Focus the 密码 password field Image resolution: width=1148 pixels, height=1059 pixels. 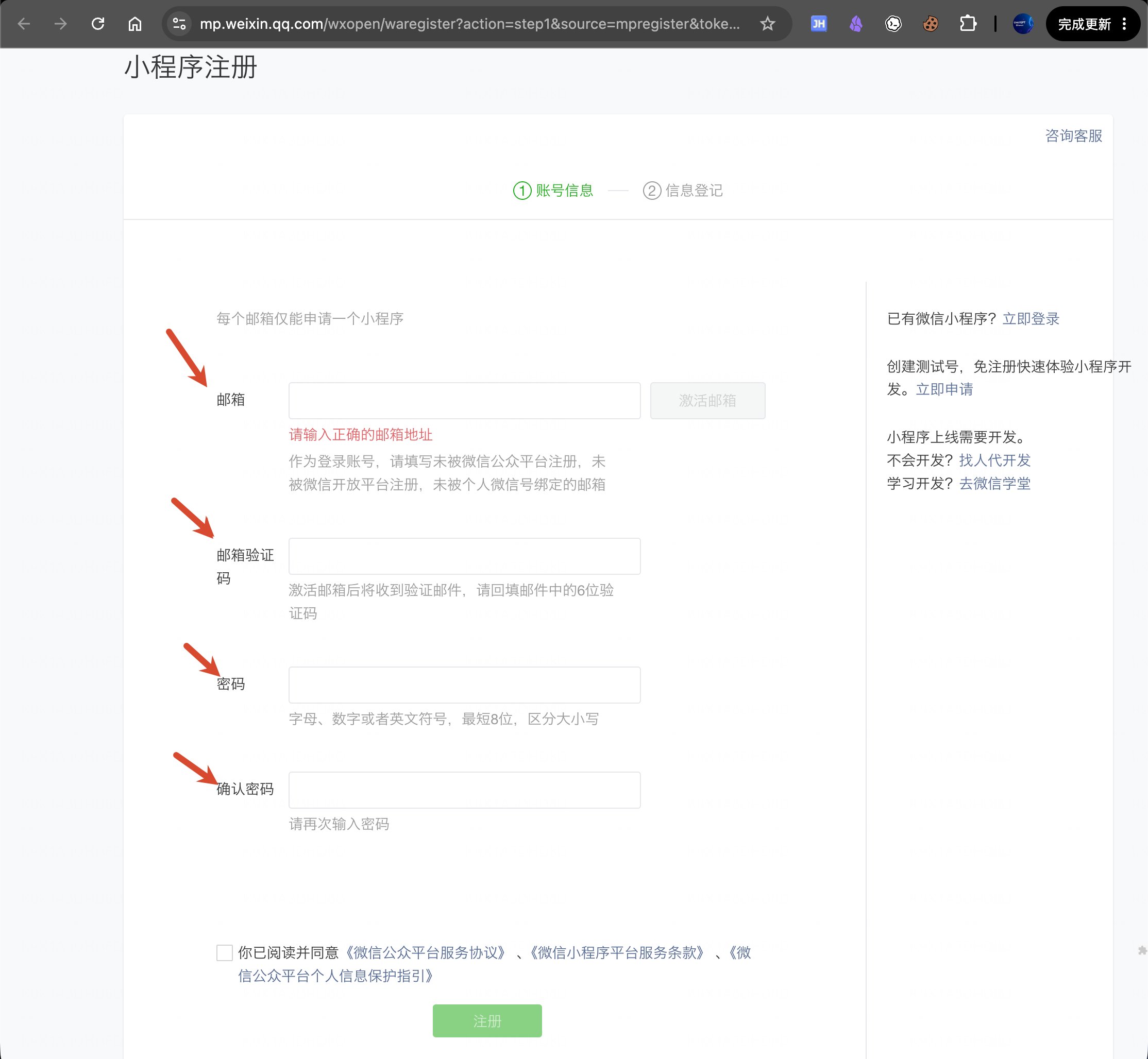[464, 685]
